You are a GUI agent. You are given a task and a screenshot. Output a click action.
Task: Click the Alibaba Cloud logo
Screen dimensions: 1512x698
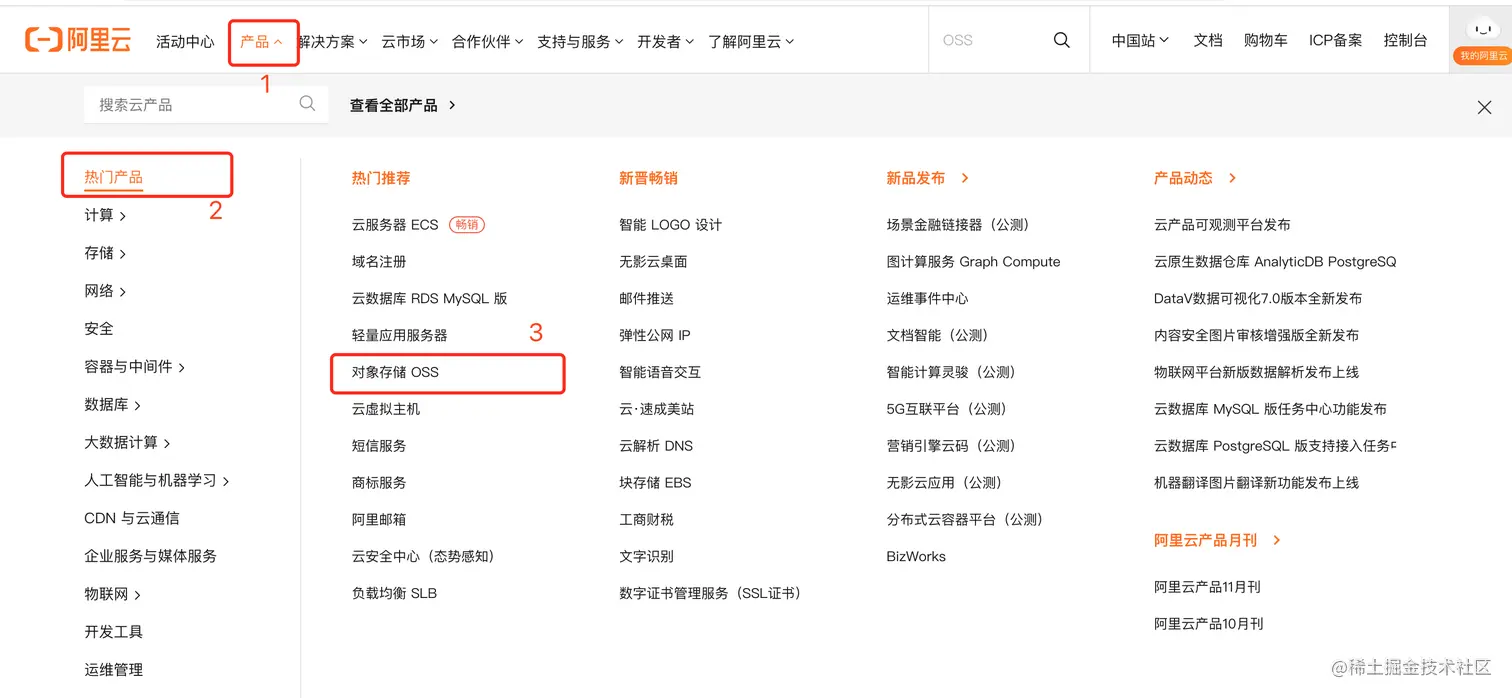click(x=78, y=40)
